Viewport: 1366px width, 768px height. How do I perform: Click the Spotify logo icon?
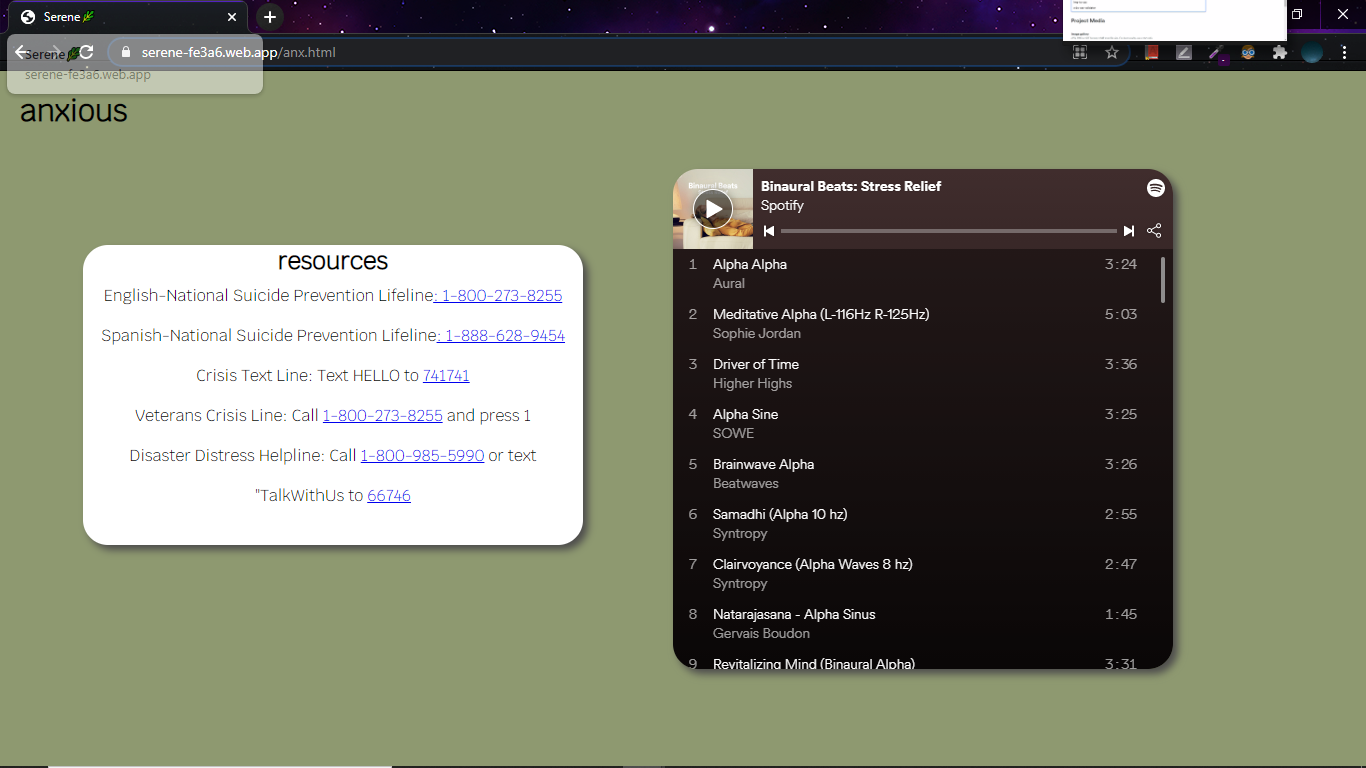point(1155,187)
